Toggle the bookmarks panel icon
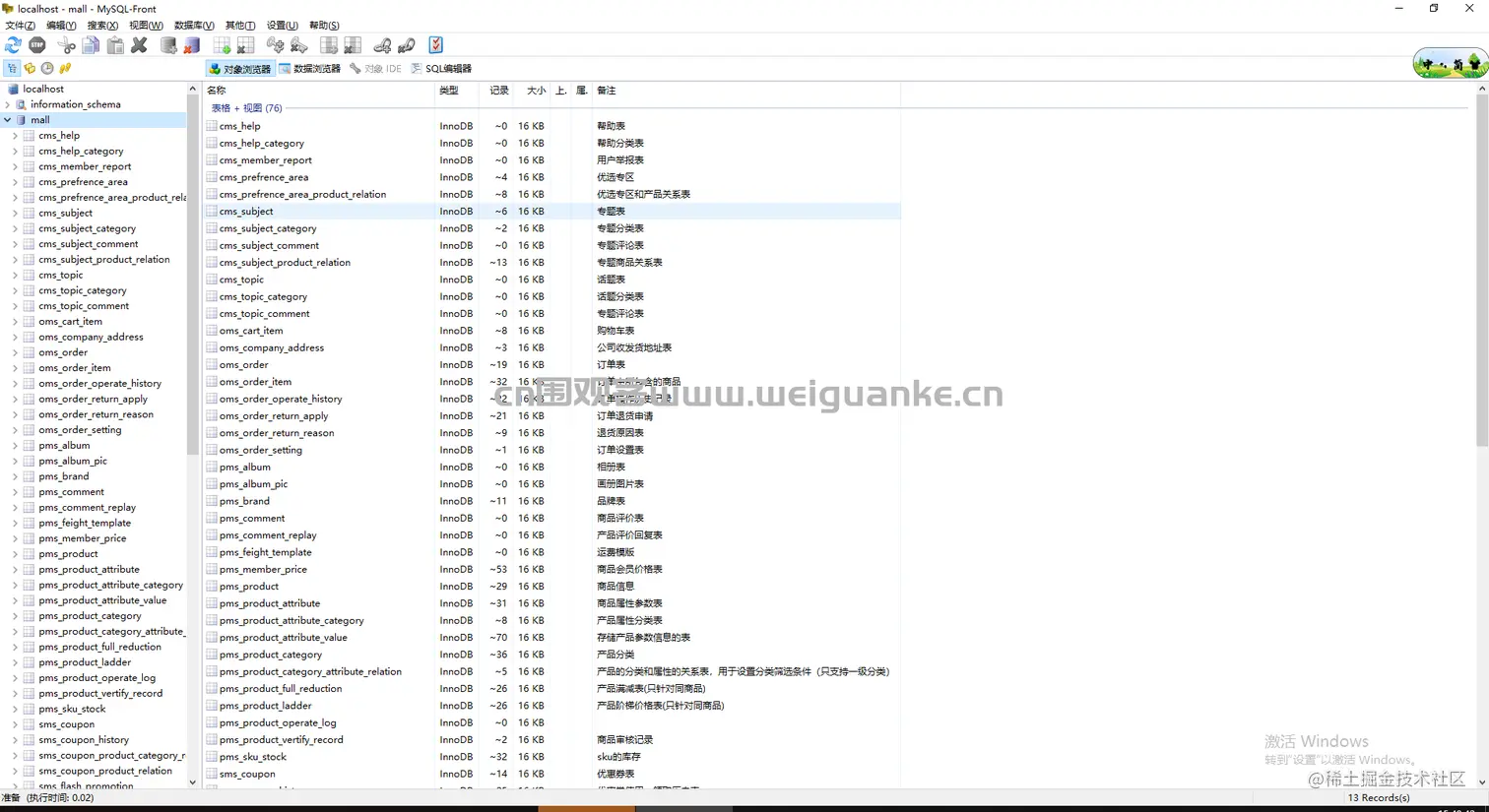 pos(30,69)
